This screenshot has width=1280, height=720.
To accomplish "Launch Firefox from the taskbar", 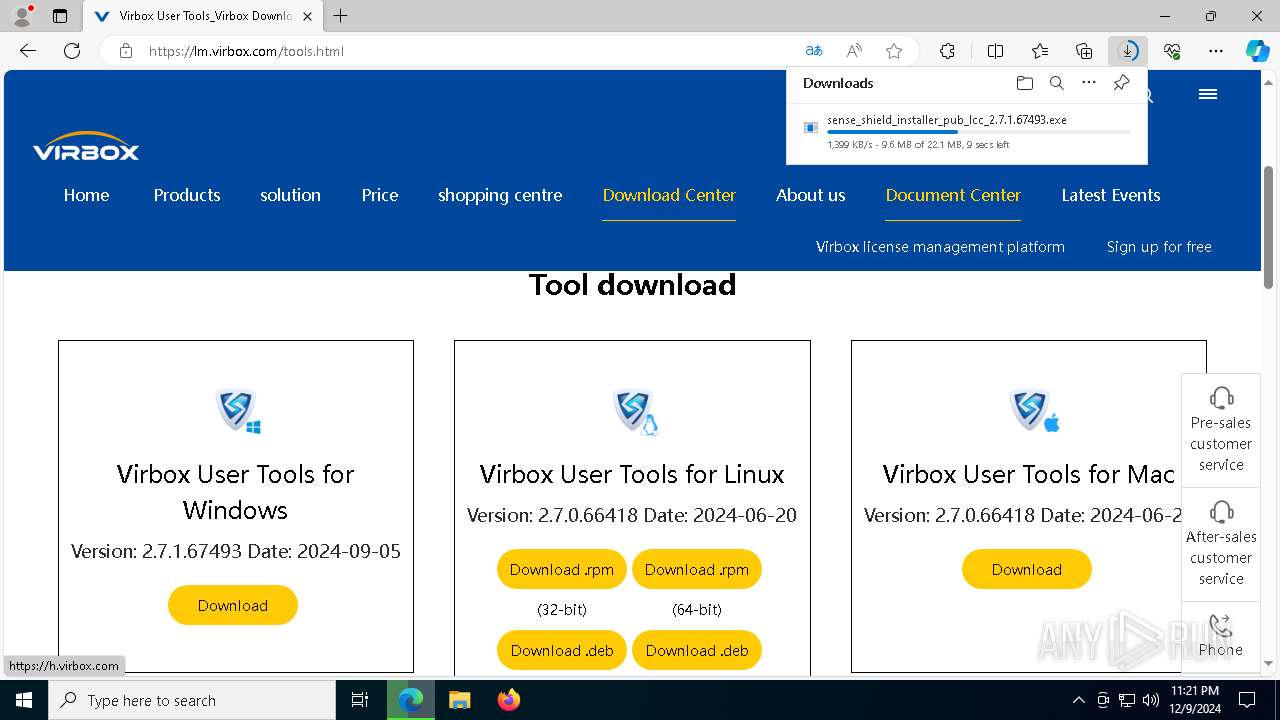I will 509,700.
